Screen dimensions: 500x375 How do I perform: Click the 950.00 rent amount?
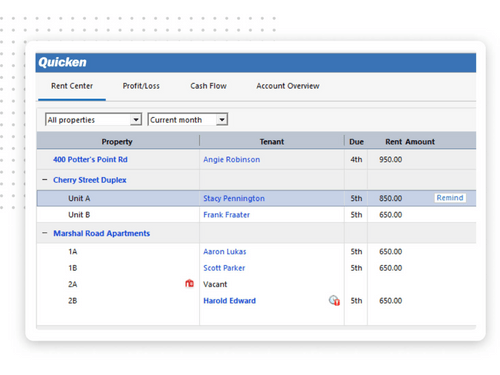tap(390, 159)
